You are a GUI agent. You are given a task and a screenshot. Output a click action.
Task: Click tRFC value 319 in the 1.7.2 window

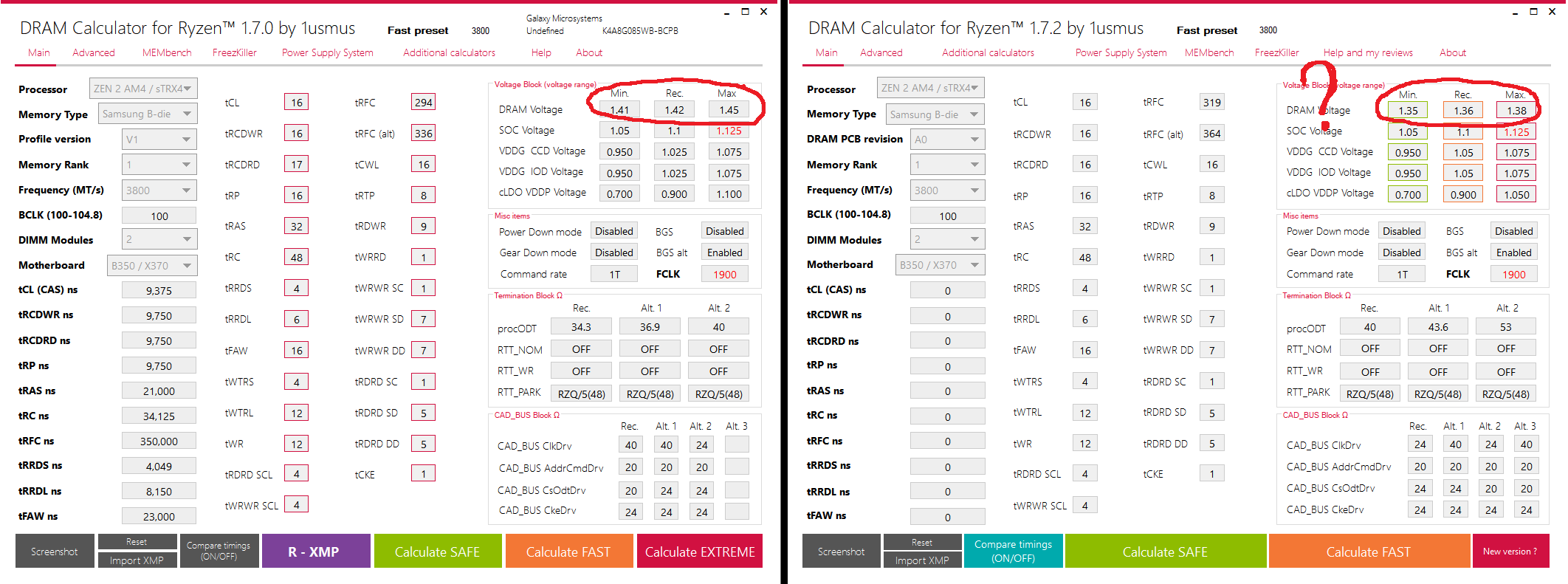[x=1212, y=102]
